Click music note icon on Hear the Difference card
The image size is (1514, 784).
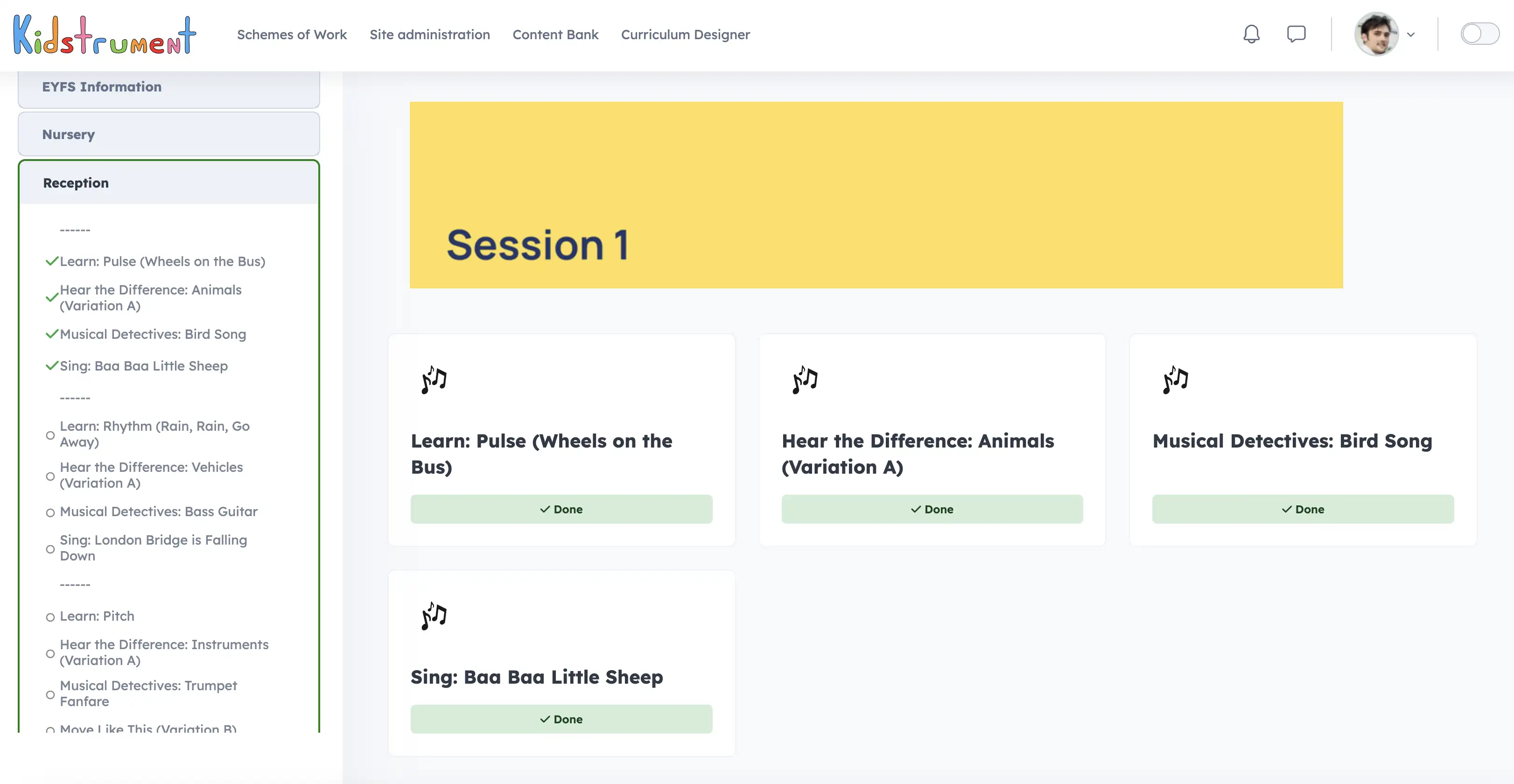tap(805, 380)
